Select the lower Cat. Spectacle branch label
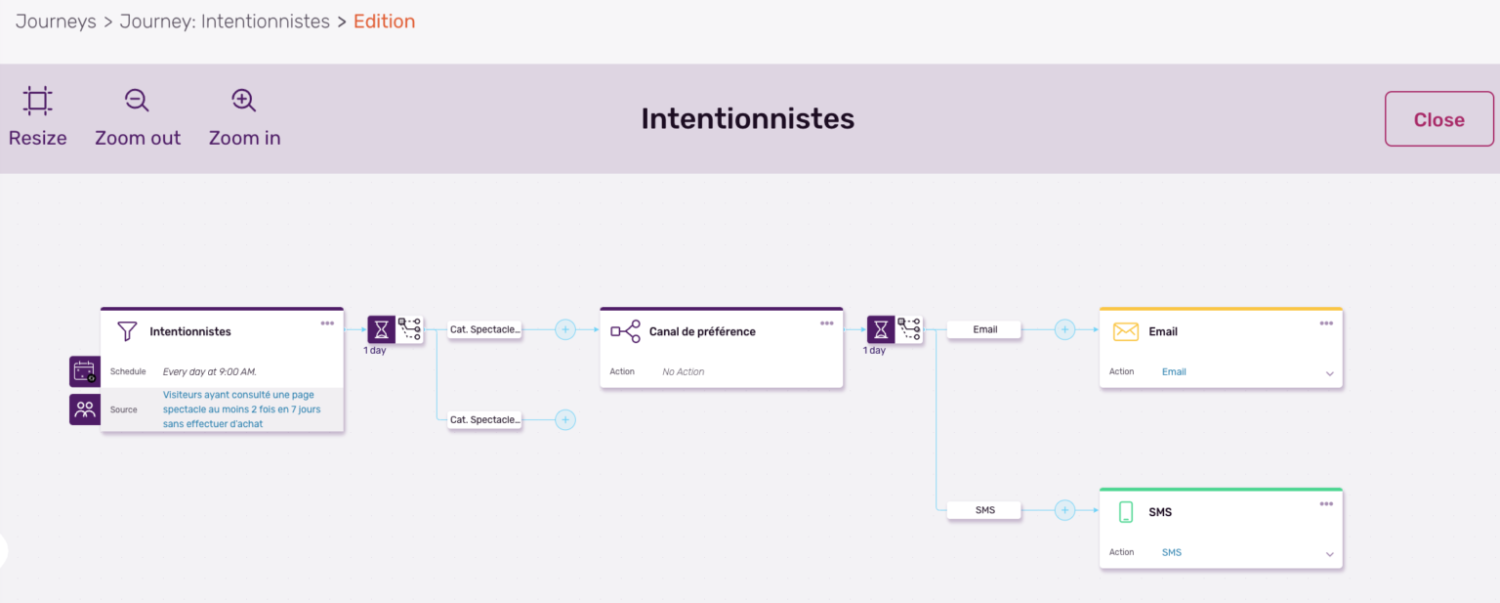 484,419
